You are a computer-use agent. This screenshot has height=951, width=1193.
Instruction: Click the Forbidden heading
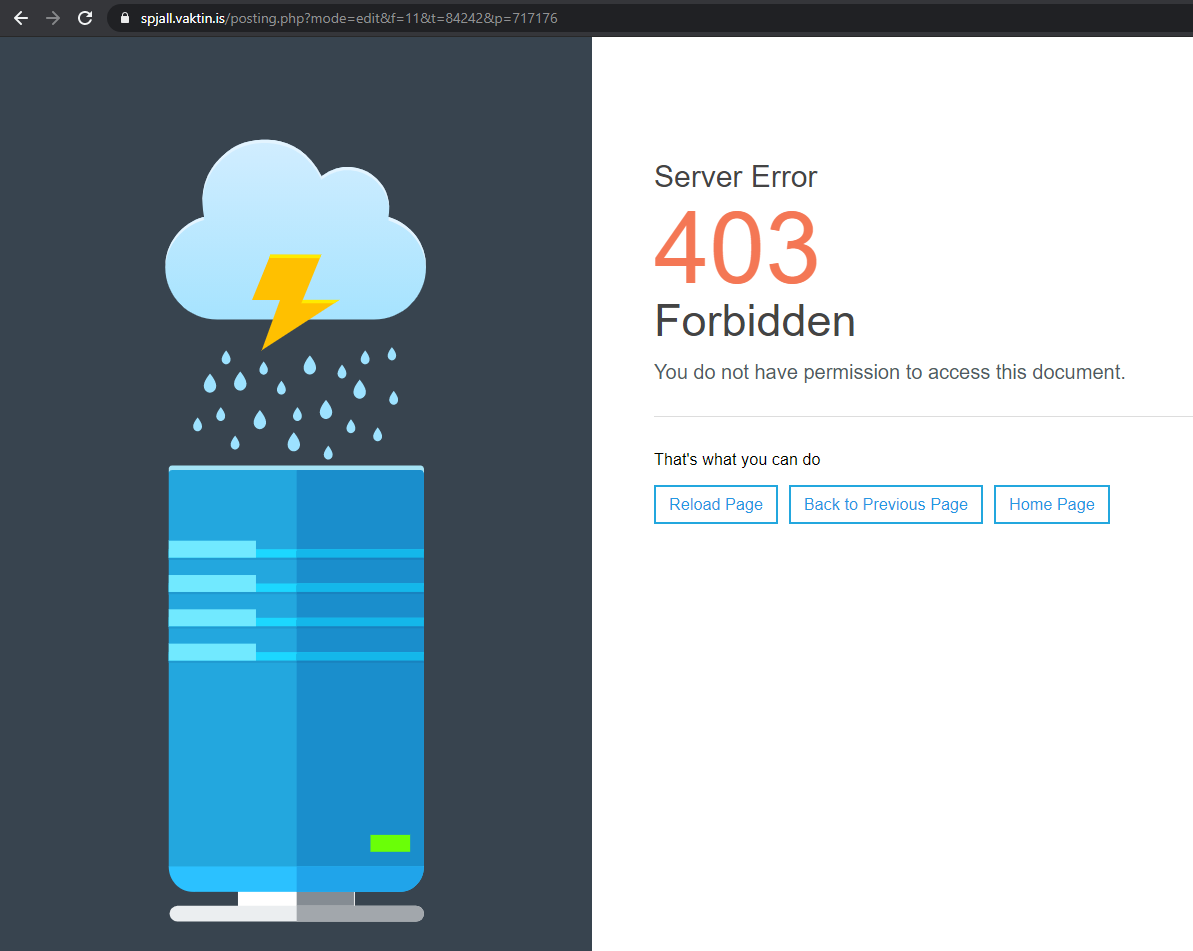pyautogui.click(x=755, y=322)
